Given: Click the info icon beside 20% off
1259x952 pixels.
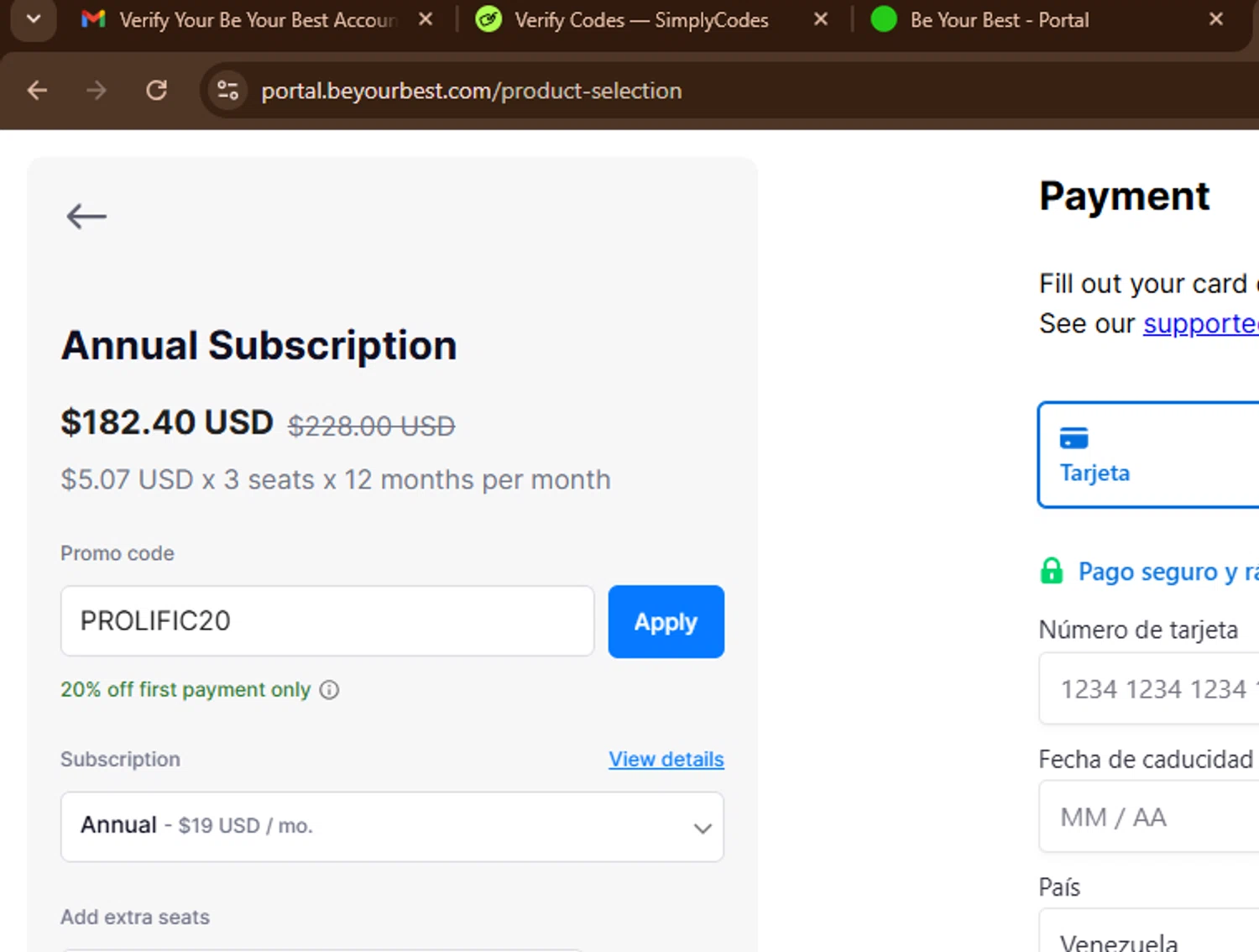Looking at the screenshot, I should pos(330,690).
